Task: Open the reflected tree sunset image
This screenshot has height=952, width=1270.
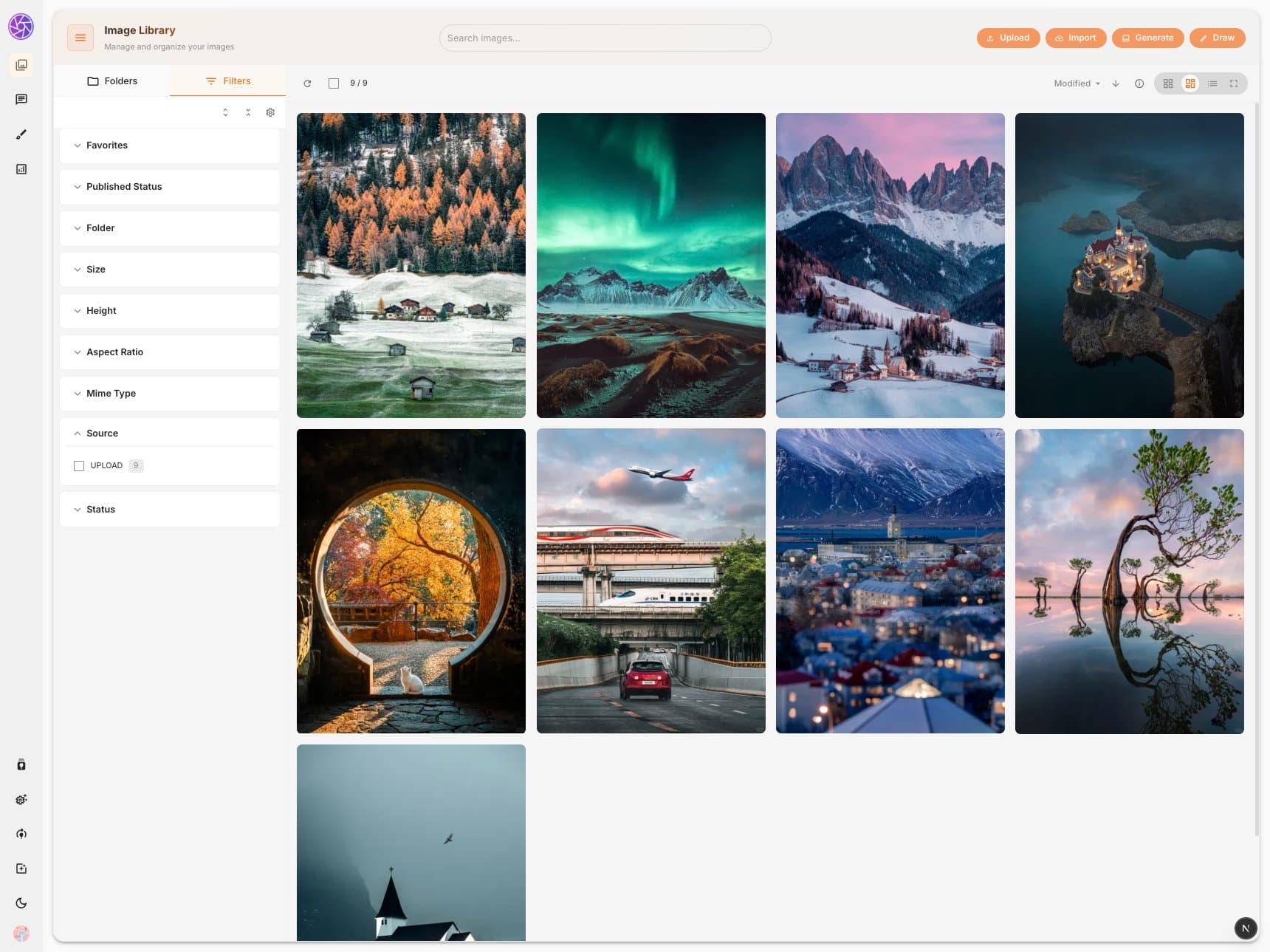Action: (x=1130, y=581)
